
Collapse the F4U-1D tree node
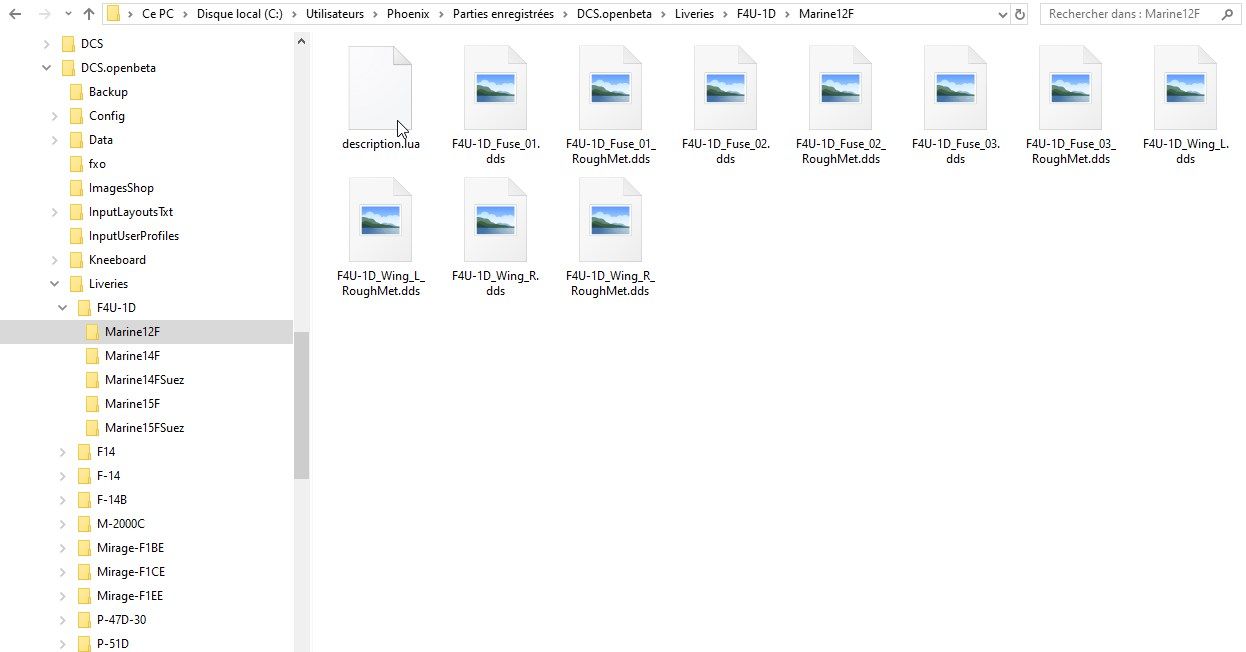pyautogui.click(x=63, y=308)
